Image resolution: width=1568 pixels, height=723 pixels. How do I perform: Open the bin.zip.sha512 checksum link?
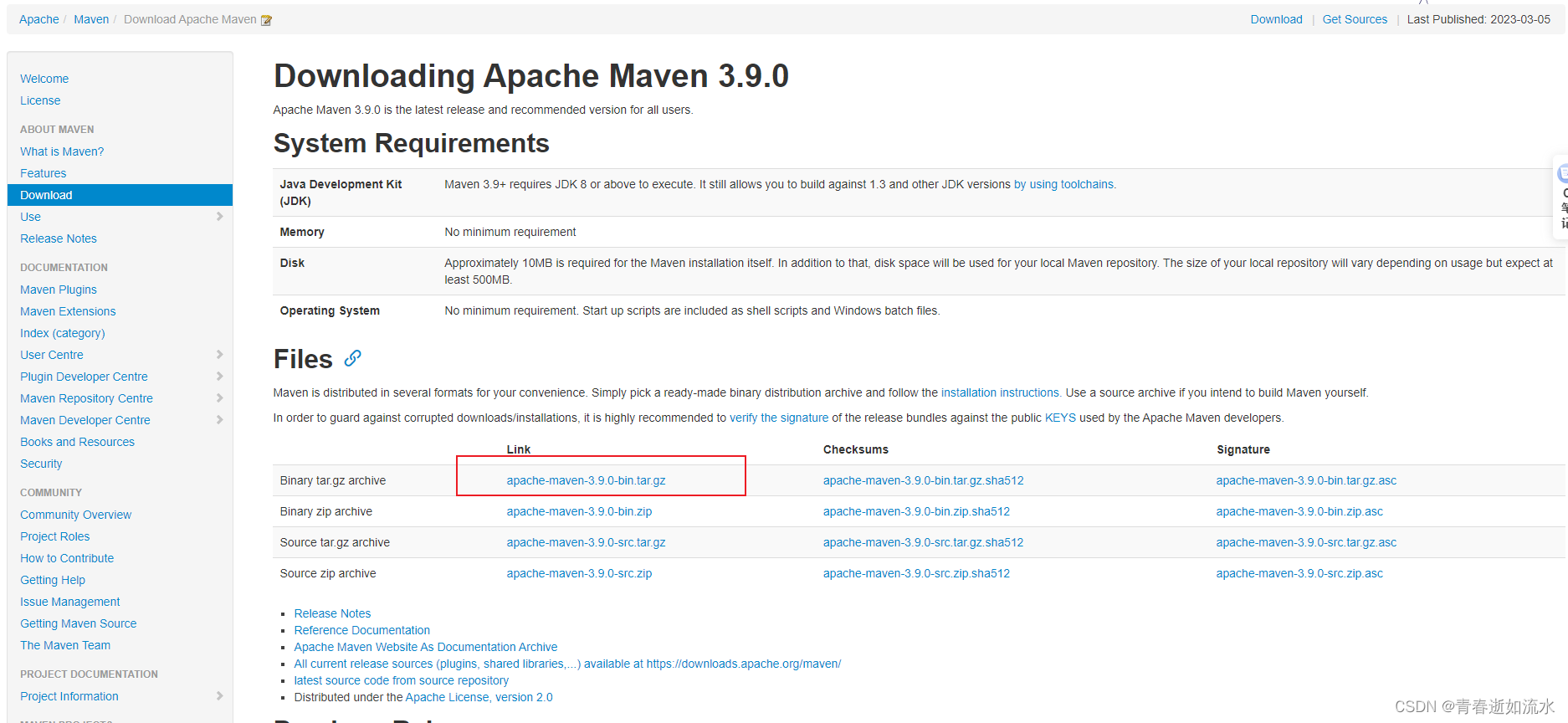pos(916,511)
